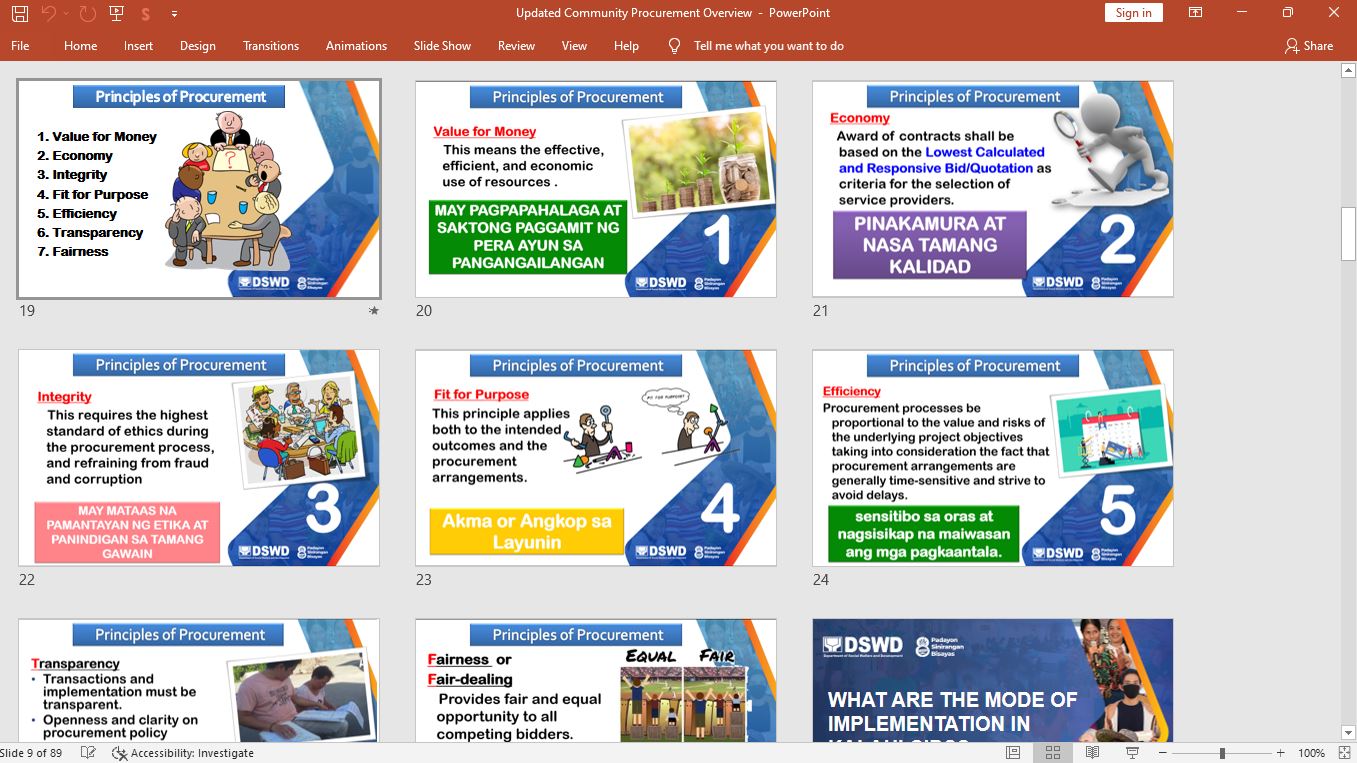Adjust the zoom slider handle
Viewport: 1357px width, 763px height.
(1222, 753)
